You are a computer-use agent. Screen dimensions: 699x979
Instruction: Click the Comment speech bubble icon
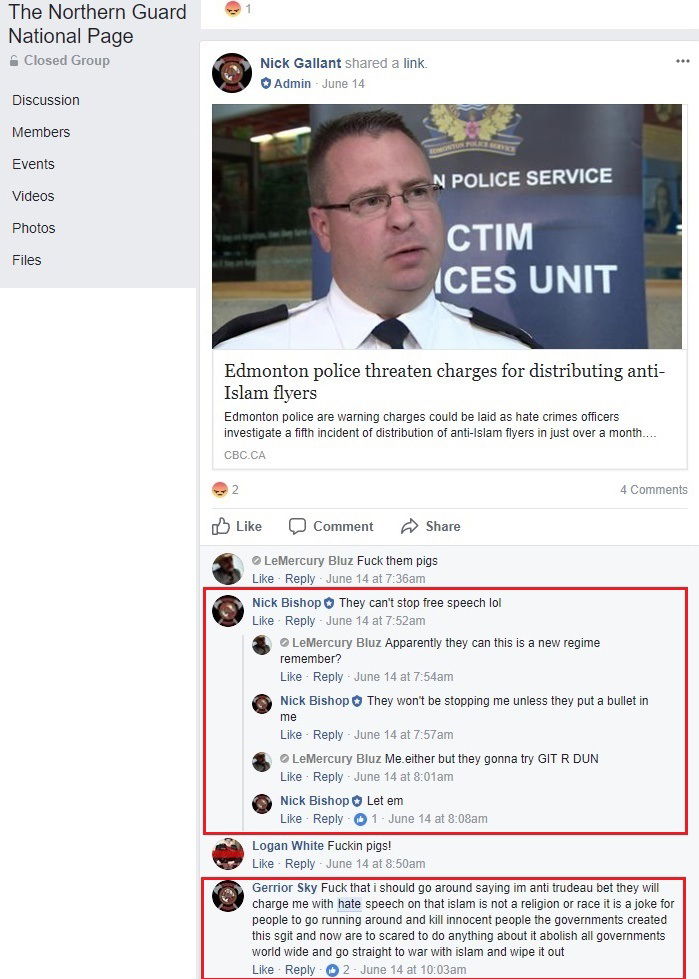[297, 526]
